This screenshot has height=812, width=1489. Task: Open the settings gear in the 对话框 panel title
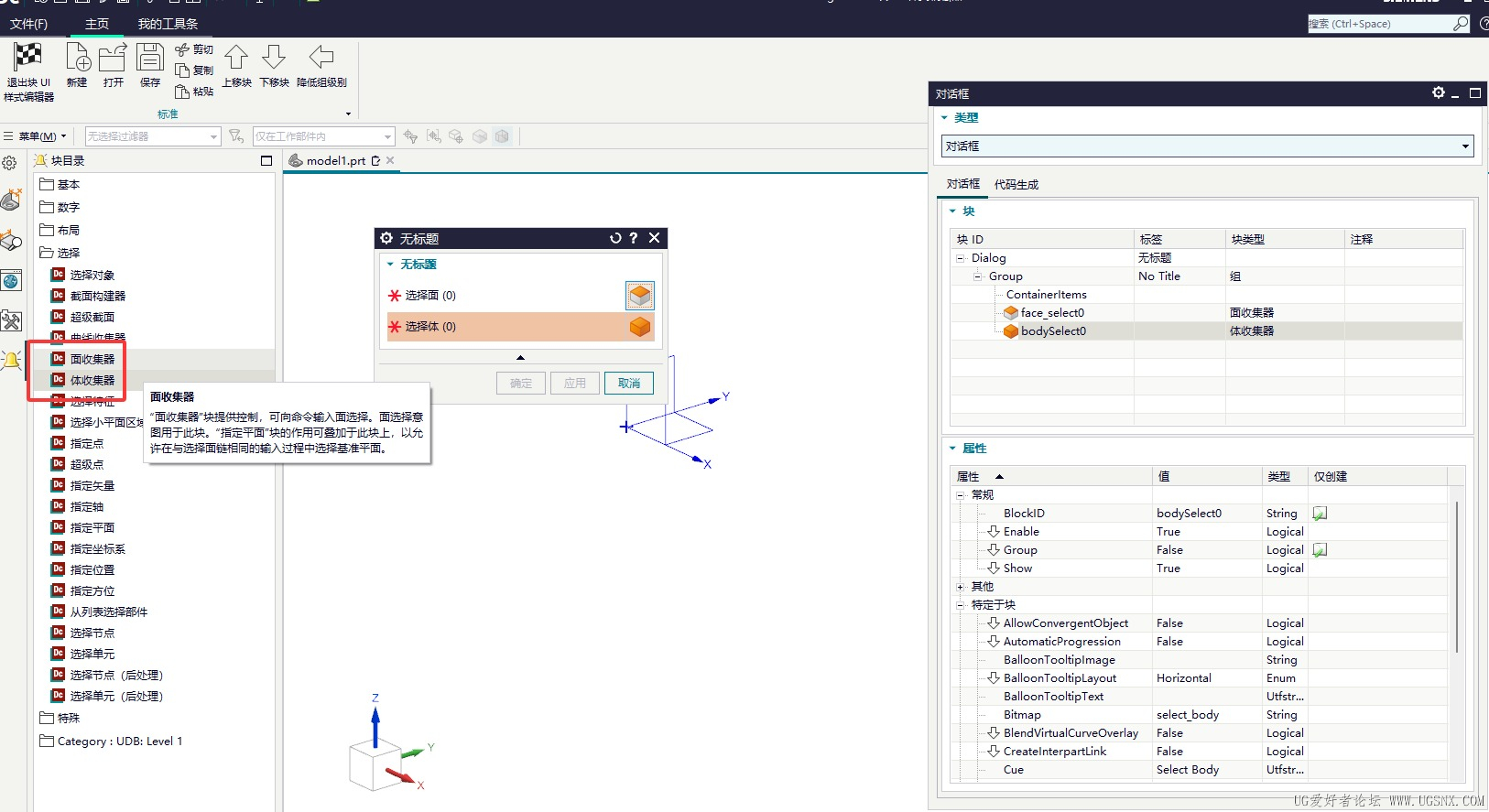1439,92
